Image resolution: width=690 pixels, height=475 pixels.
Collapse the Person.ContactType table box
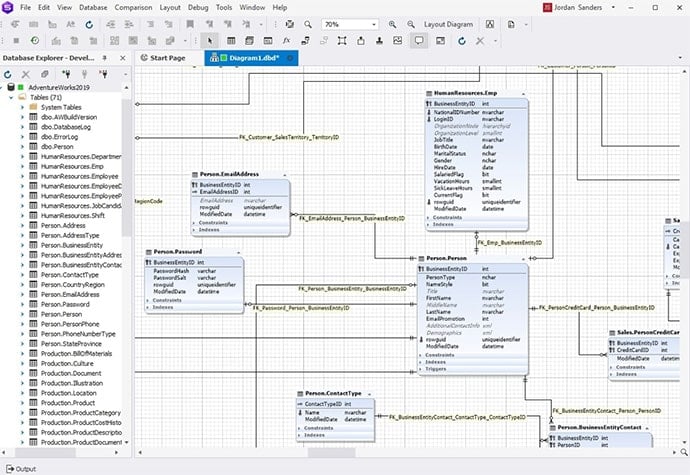click(x=369, y=394)
